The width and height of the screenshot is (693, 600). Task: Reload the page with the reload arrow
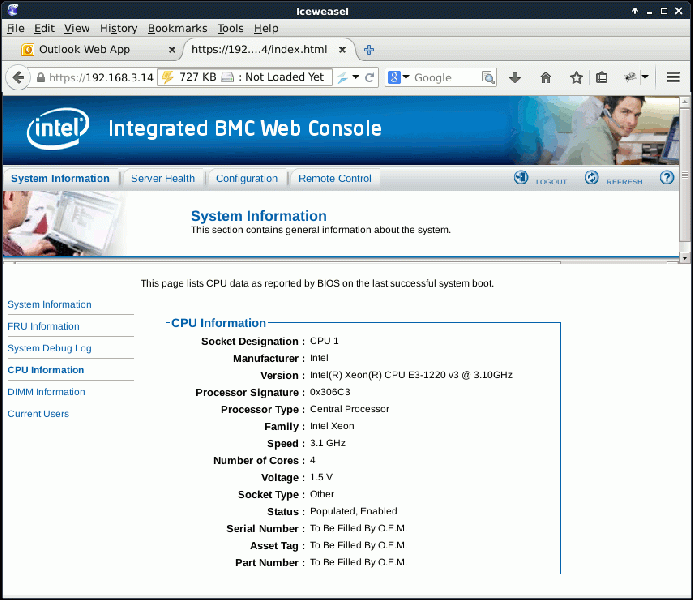pos(369,78)
